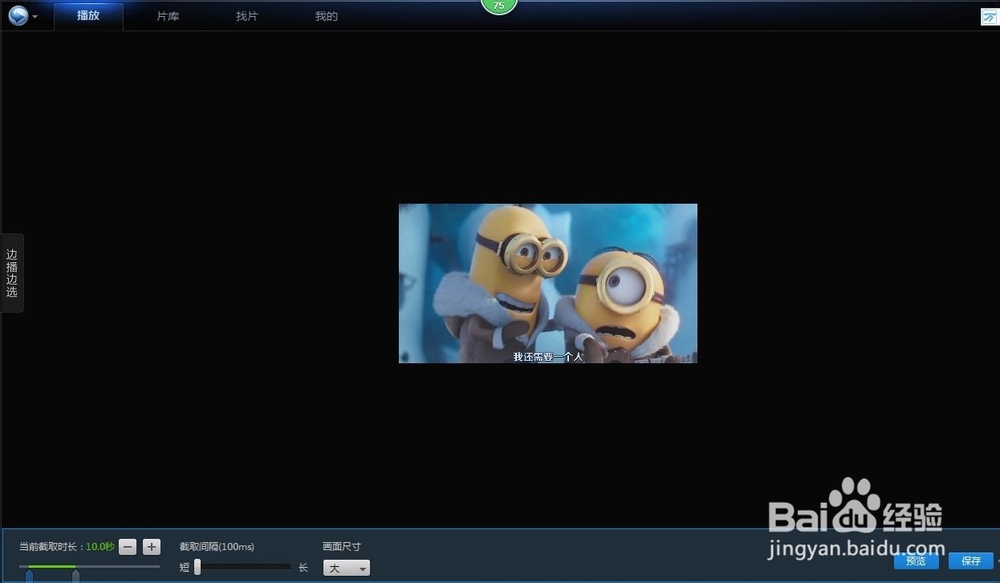Click the capture interval slider track

pos(246,566)
